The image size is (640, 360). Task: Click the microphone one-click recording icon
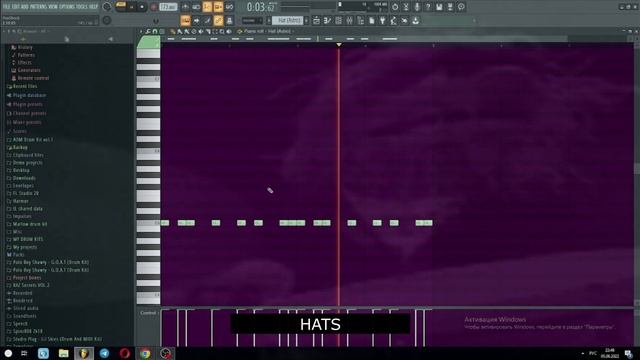click(417, 7)
